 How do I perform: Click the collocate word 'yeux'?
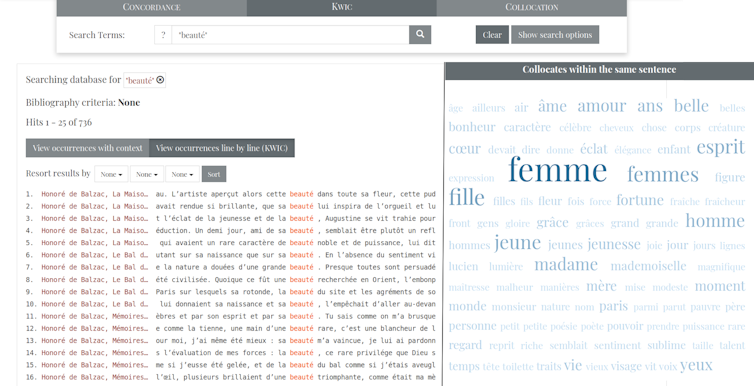click(x=696, y=366)
